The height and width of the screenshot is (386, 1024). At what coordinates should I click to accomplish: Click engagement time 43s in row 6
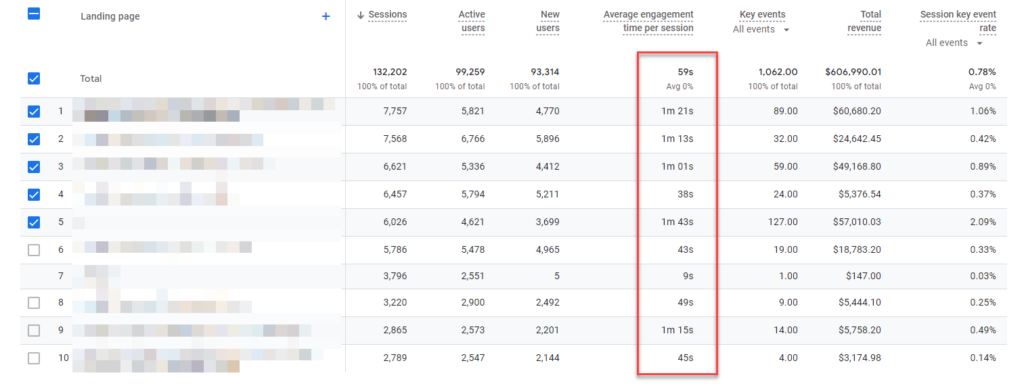click(686, 249)
